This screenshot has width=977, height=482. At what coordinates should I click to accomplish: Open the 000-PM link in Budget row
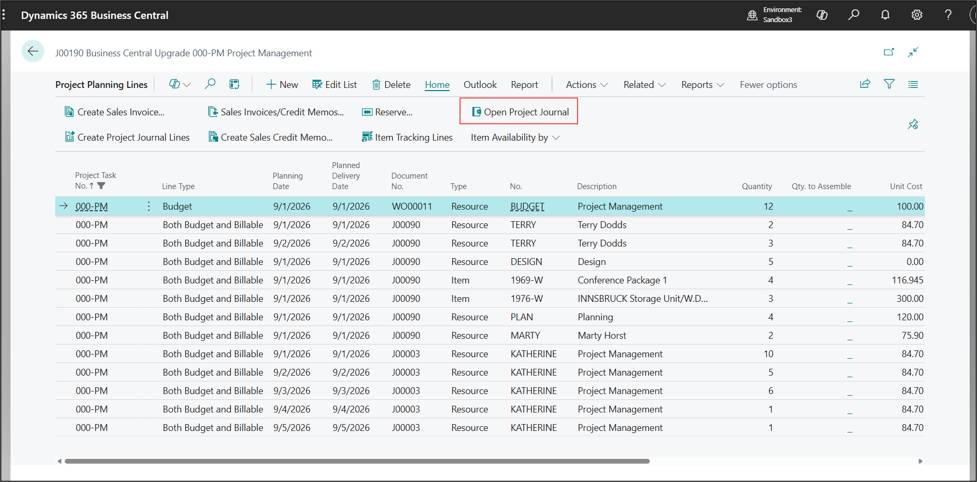[92, 206]
